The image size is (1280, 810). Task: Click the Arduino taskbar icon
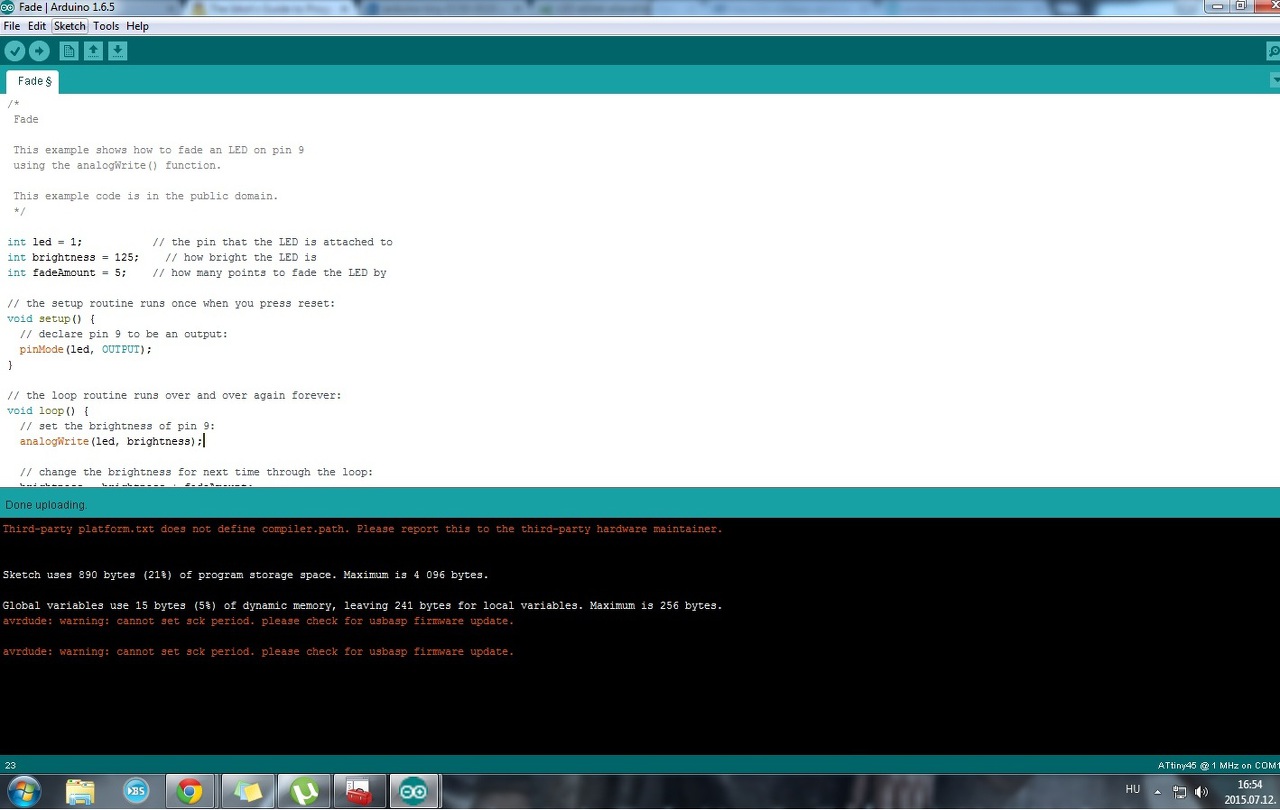[414, 792]
